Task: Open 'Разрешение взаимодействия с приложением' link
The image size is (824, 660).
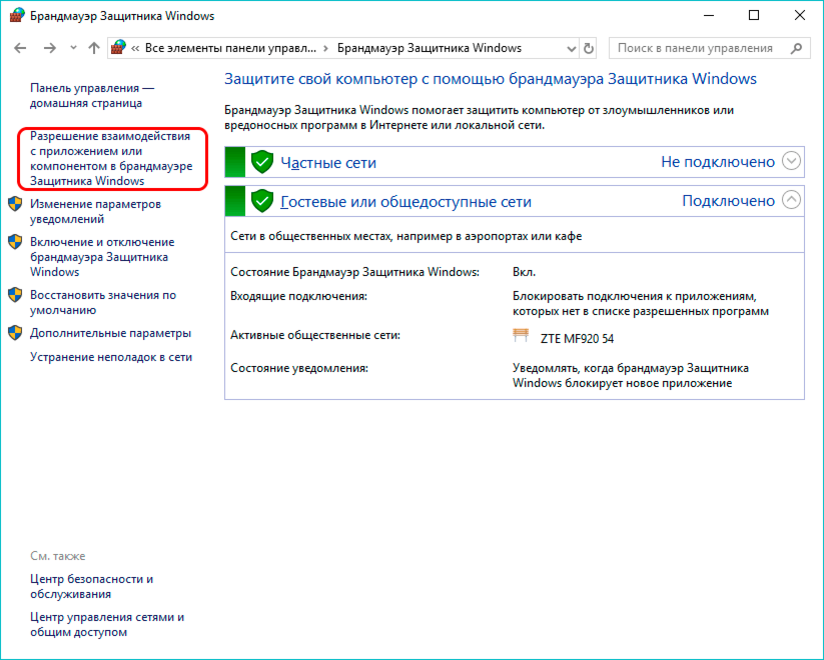Action: pyautogui.click(x=111, y=158)
